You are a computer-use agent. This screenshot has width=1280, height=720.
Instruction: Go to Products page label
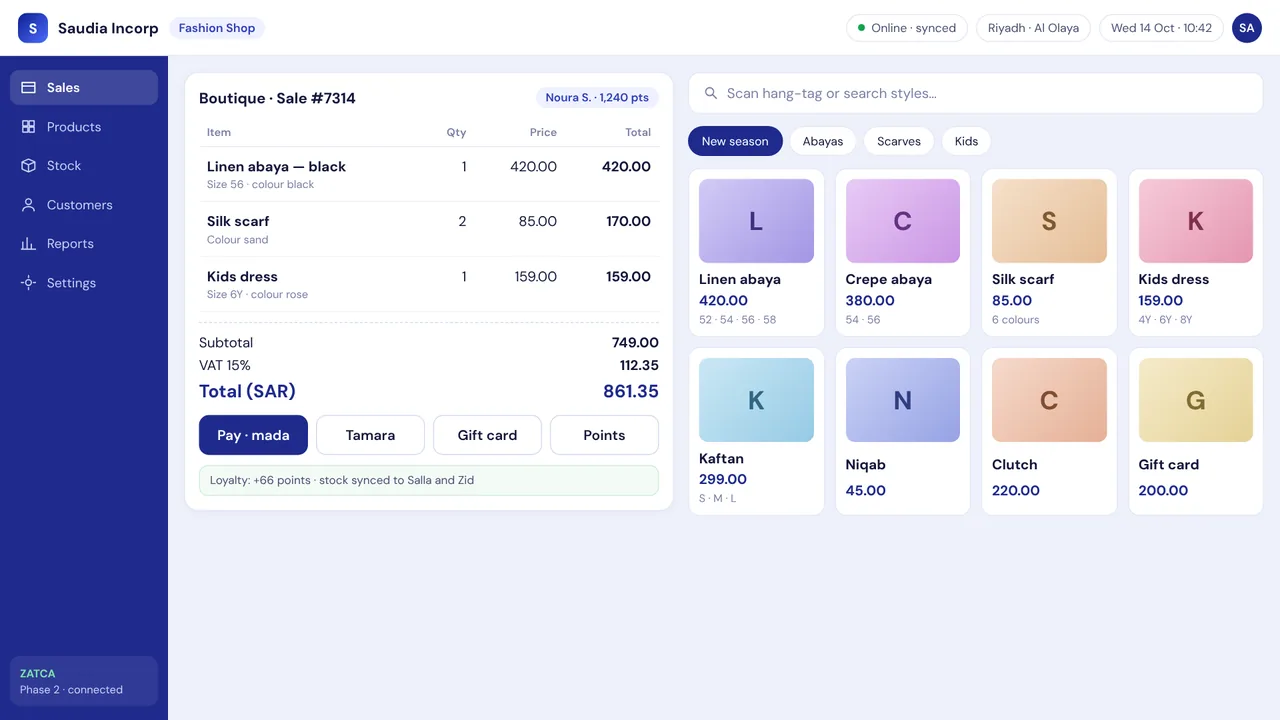coord(74,127)
